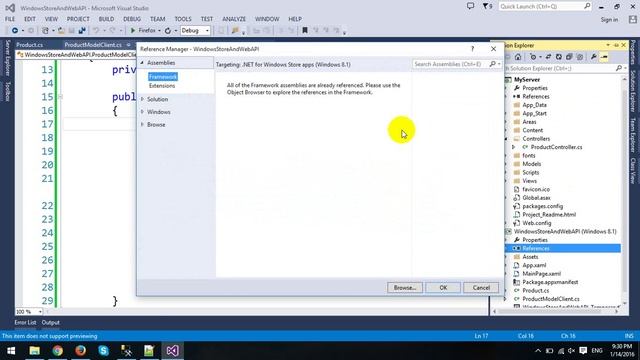The image size is (640, 360).
Task: Click the Quick Launch input field
Action: [x=541, y=6]
